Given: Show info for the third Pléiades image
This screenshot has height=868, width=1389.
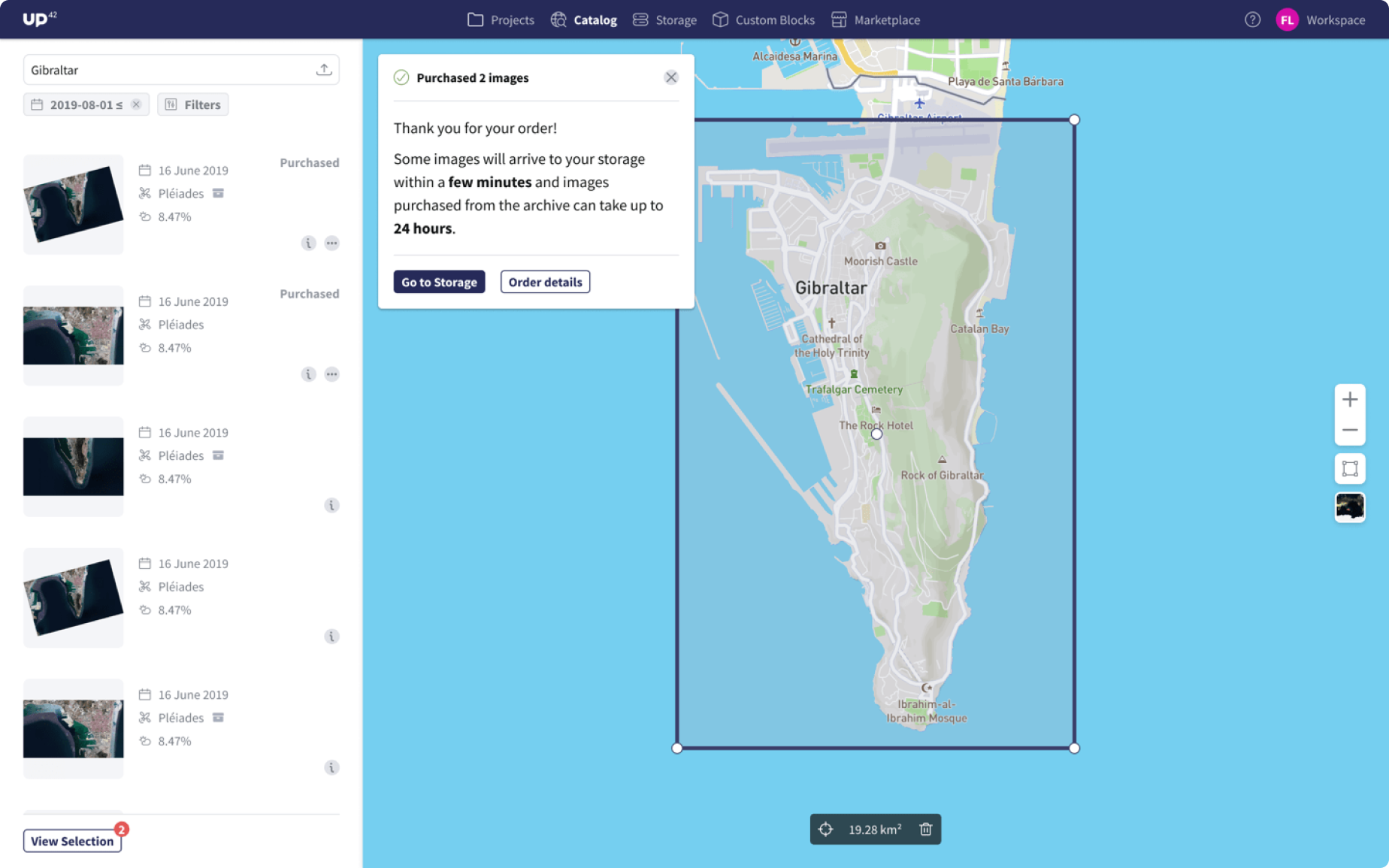Looking at the screenshot, I should [x=331, y=505].
